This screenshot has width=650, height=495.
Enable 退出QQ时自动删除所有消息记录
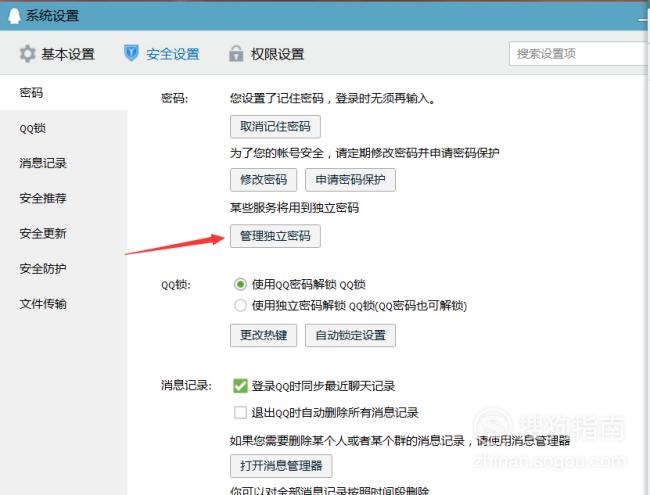(240, 412)
